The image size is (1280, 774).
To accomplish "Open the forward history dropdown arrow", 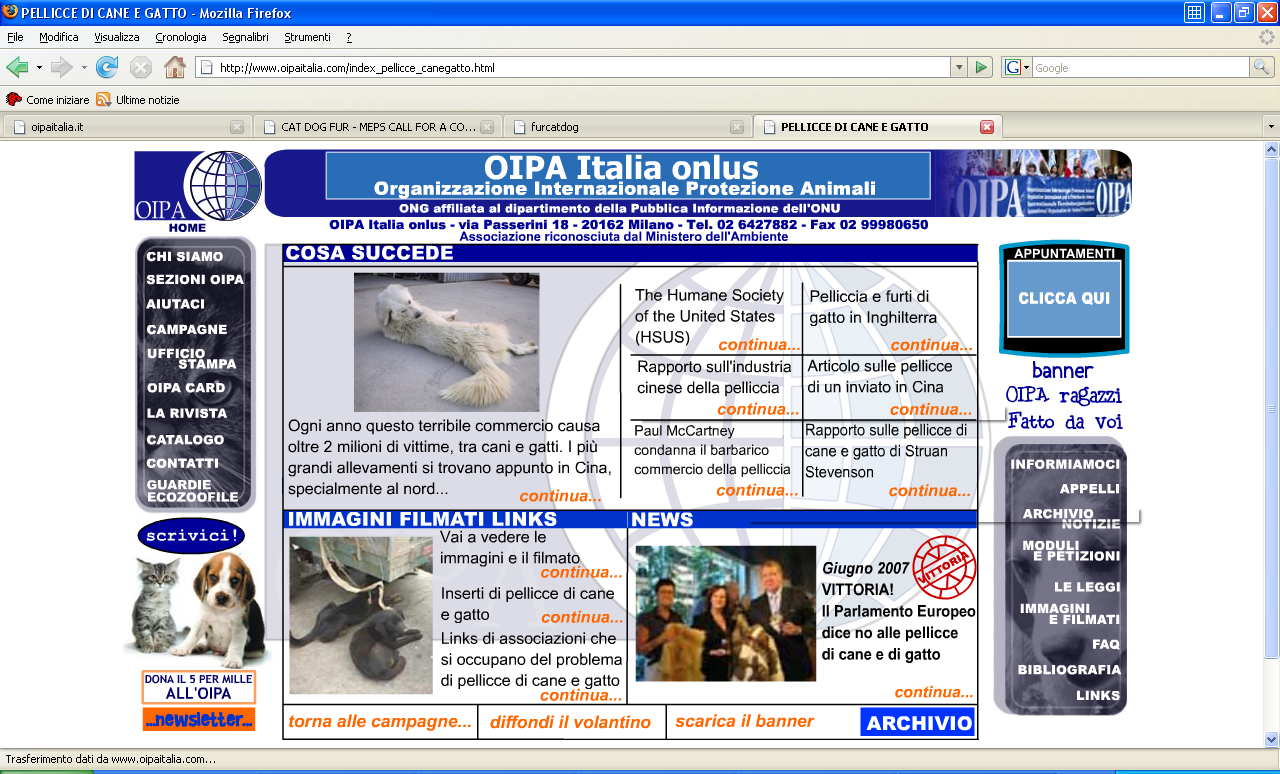I will [x=84, y=67].
